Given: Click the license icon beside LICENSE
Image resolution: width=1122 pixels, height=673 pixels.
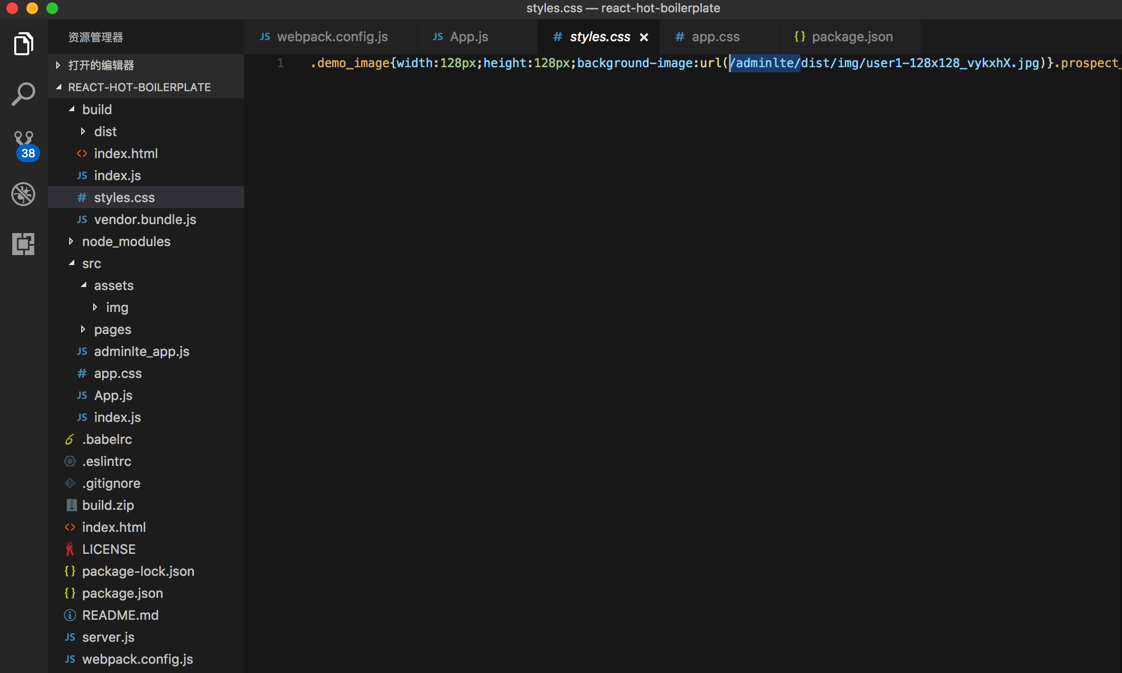Looking at the screenshot, I should coord(70,549).
